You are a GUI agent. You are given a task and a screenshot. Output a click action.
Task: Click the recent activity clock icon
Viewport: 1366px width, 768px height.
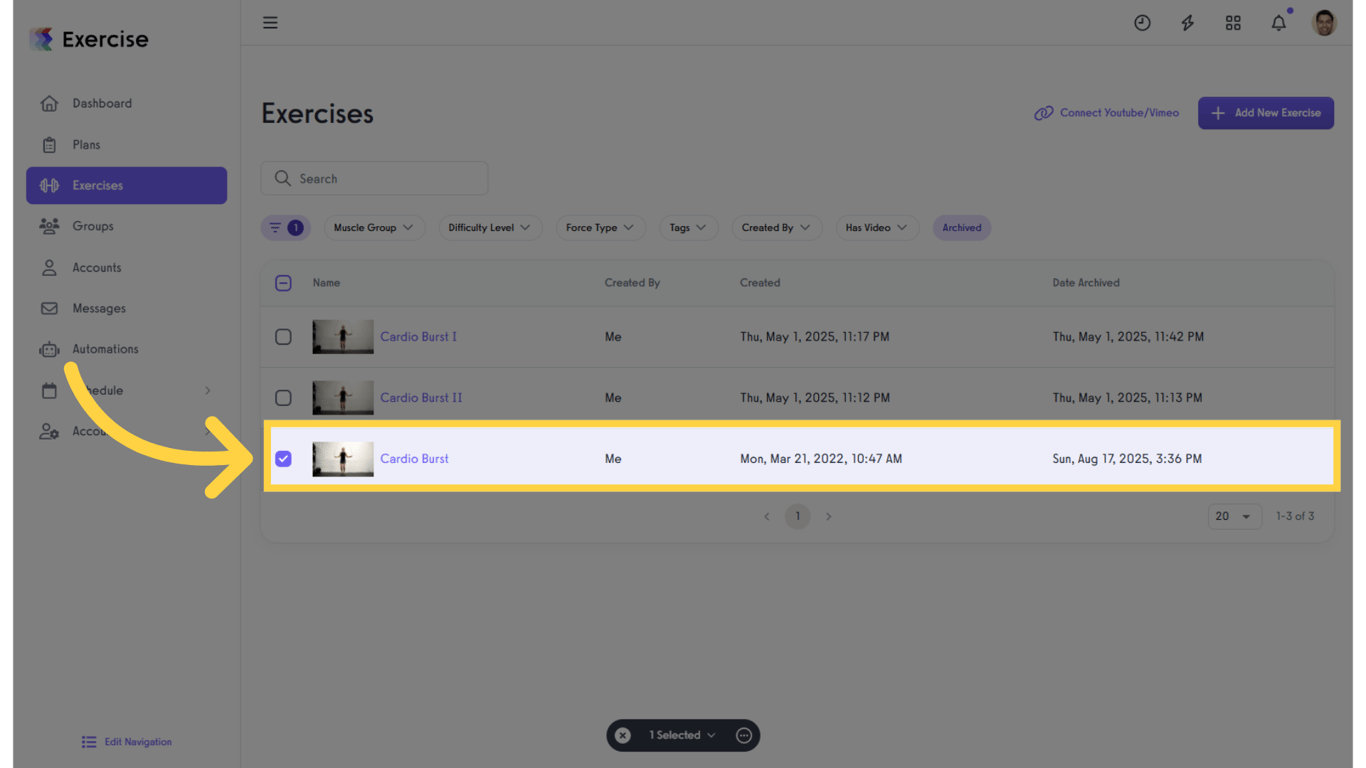[1142, 22]
